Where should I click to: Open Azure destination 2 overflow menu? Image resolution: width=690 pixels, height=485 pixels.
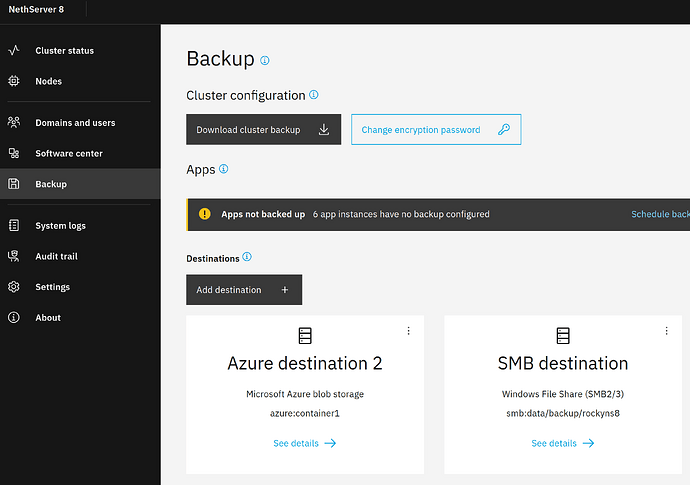(x=408, y=331)
